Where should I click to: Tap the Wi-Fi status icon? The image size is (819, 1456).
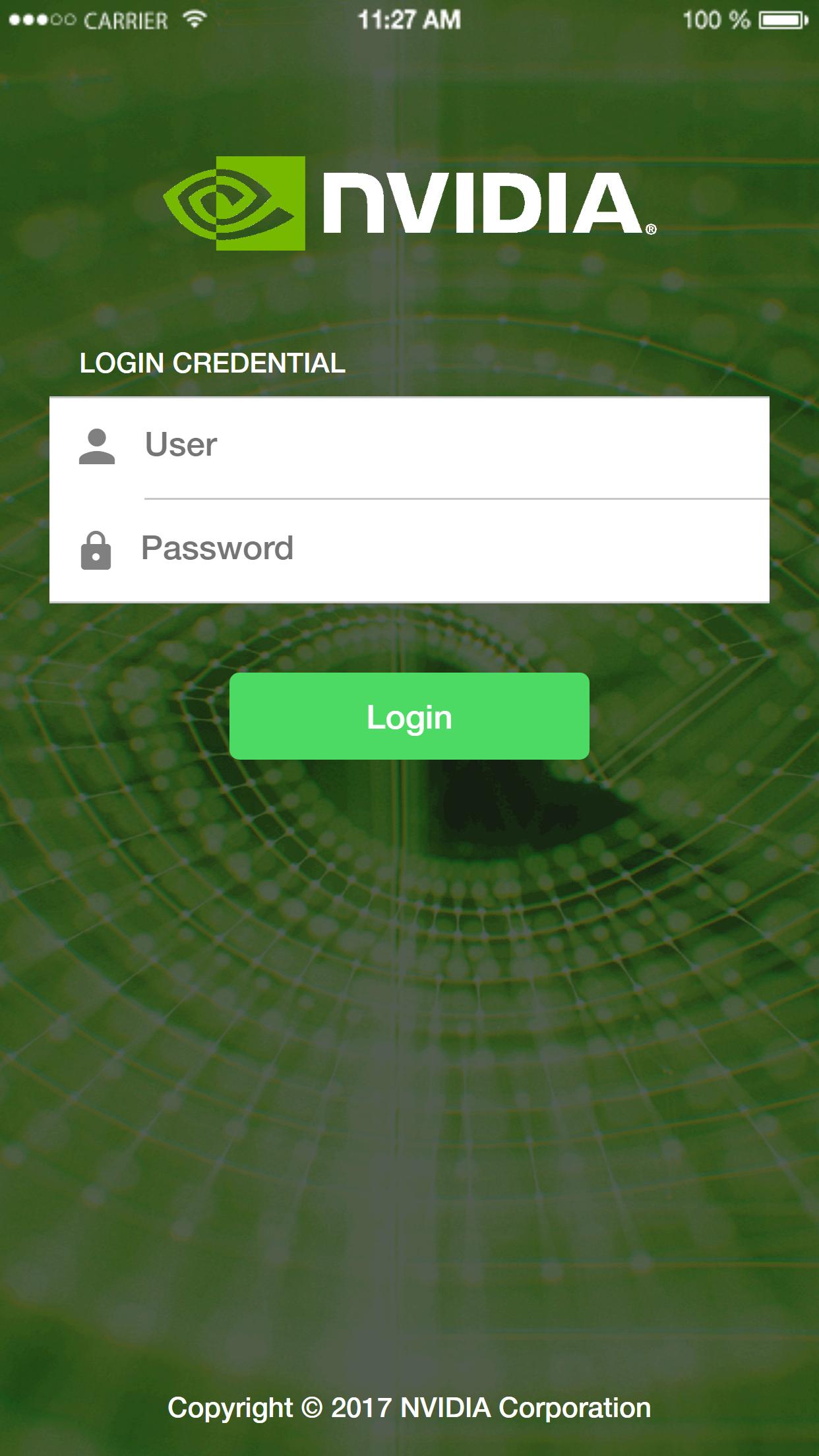click(x=193, y=20)
